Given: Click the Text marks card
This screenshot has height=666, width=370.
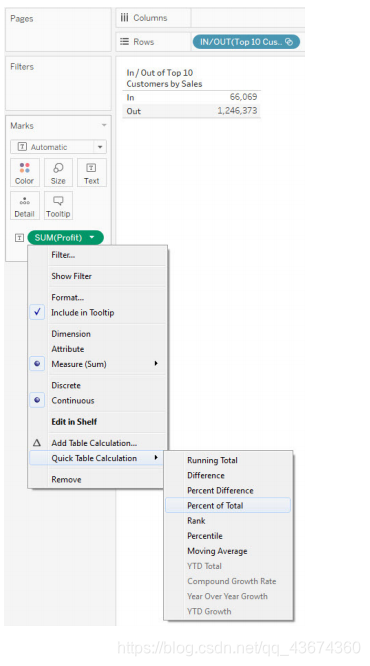Looking at the screenshot, I should (91, 172).
